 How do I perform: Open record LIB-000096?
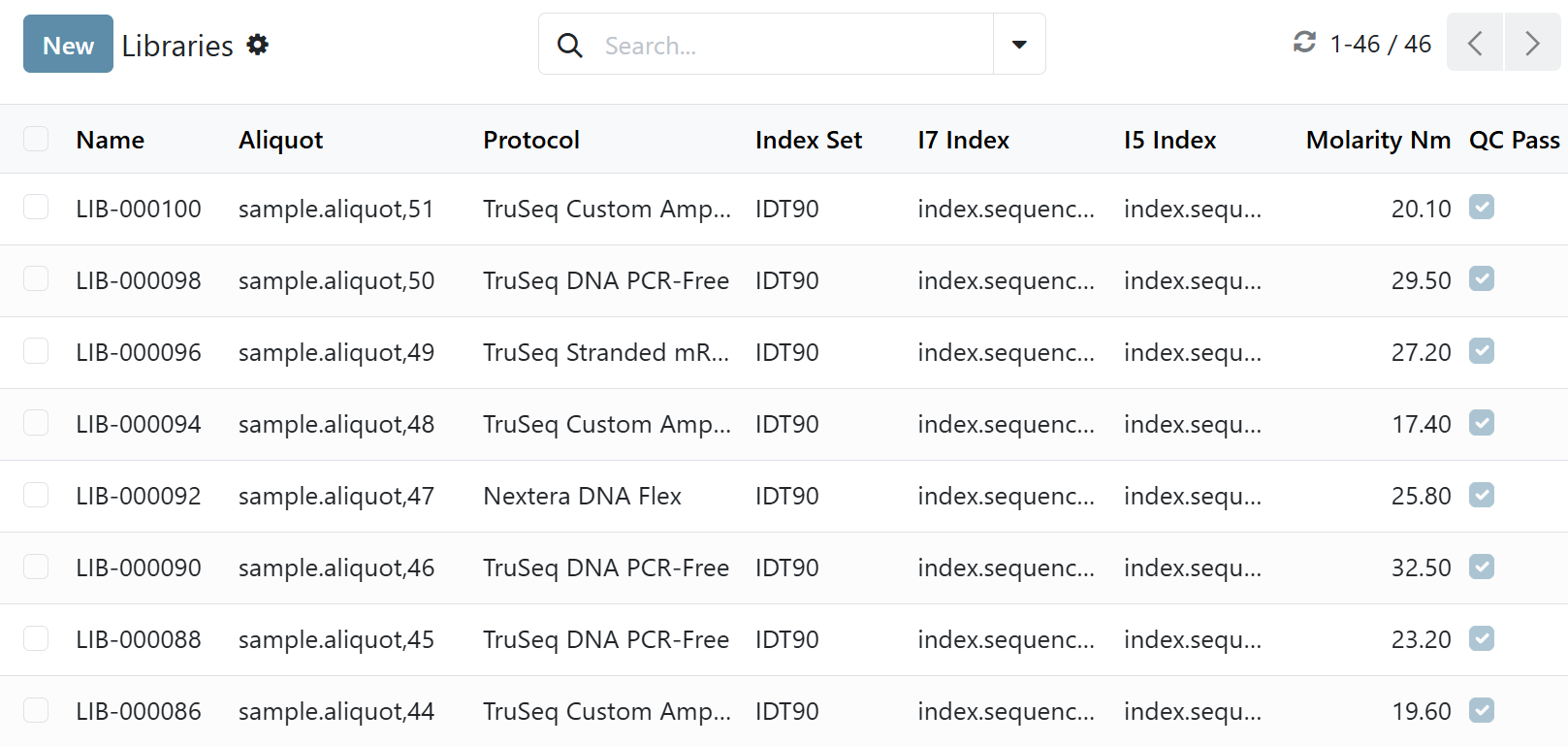[139, 352]
